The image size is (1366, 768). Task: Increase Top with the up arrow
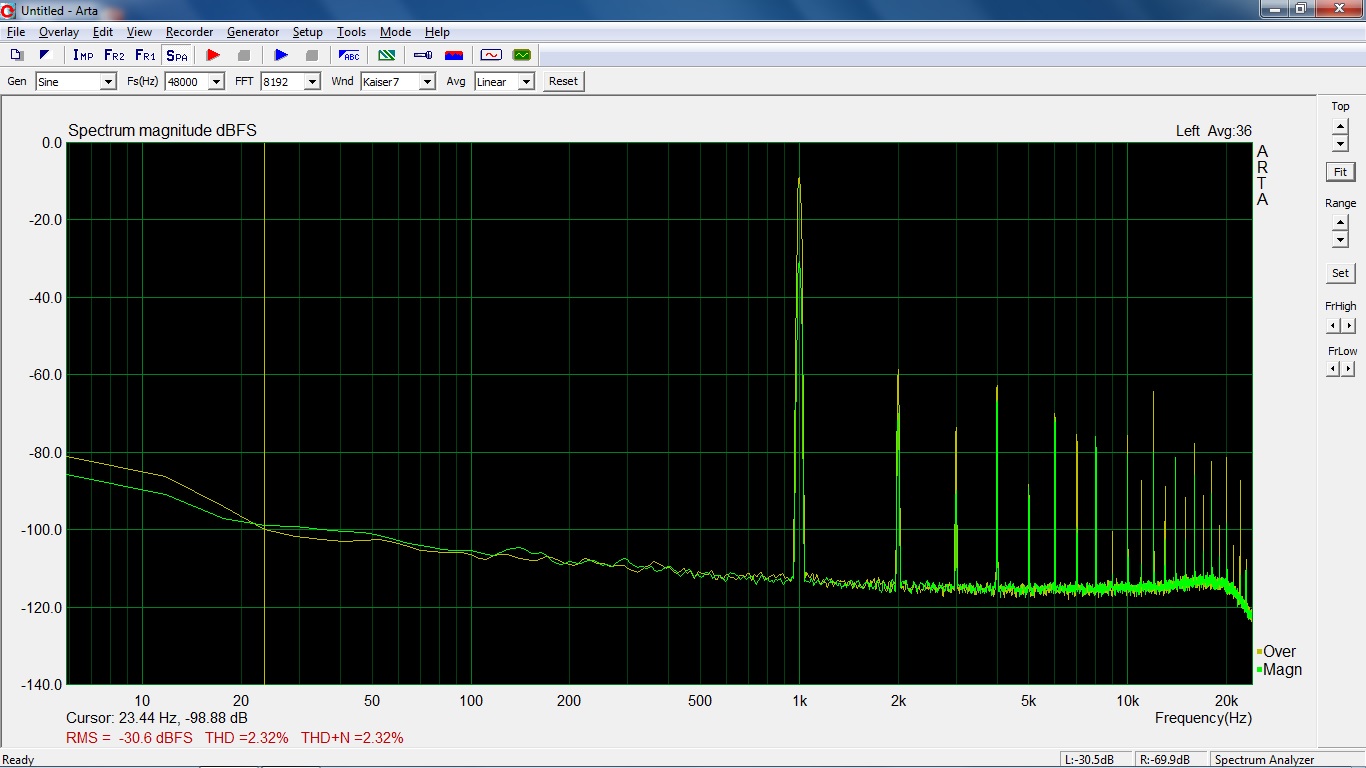(x=1340, y=127)
